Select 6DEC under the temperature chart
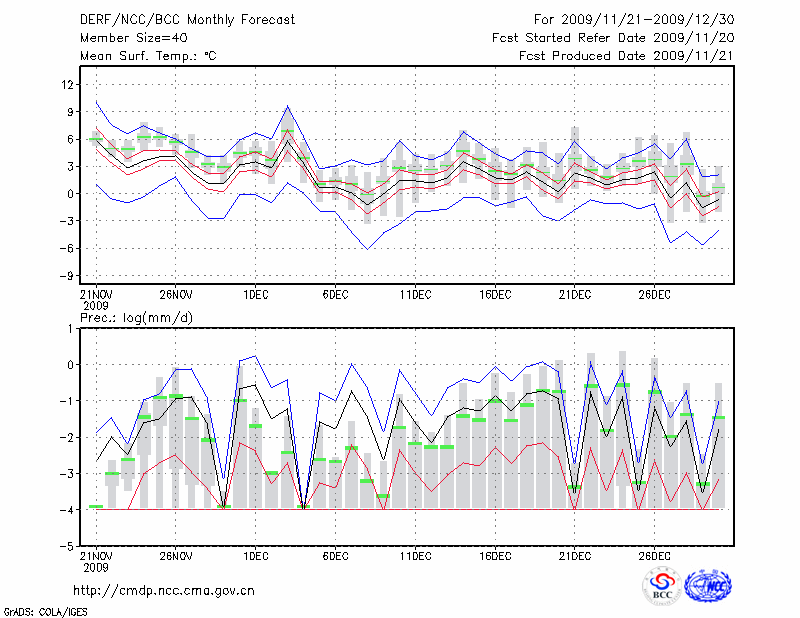800x618 pixels. click(335, 294)
